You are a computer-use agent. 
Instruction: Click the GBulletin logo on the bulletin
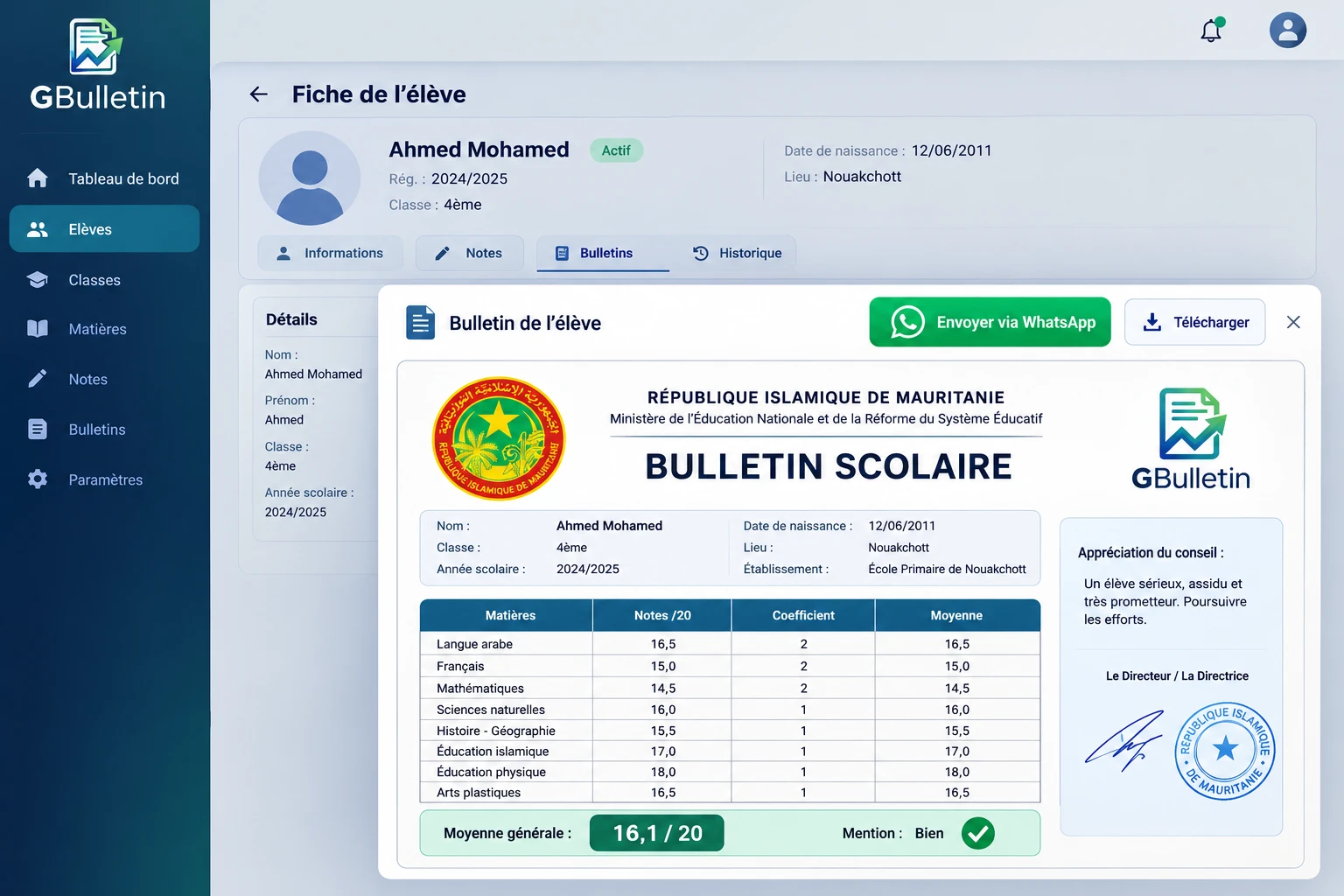click(1191, 438)
